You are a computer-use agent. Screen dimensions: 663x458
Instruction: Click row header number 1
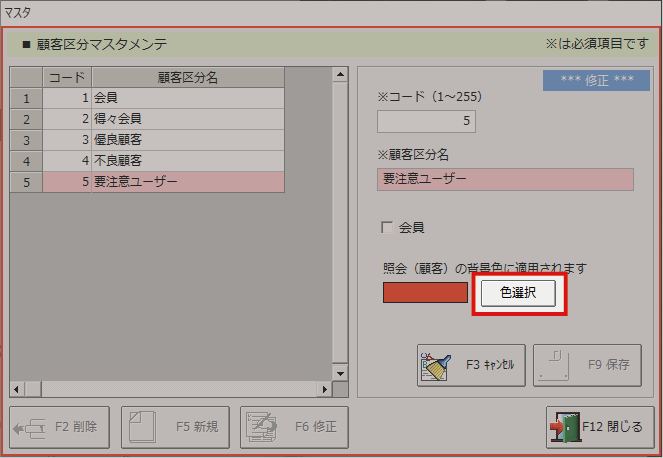coord(26,99)
